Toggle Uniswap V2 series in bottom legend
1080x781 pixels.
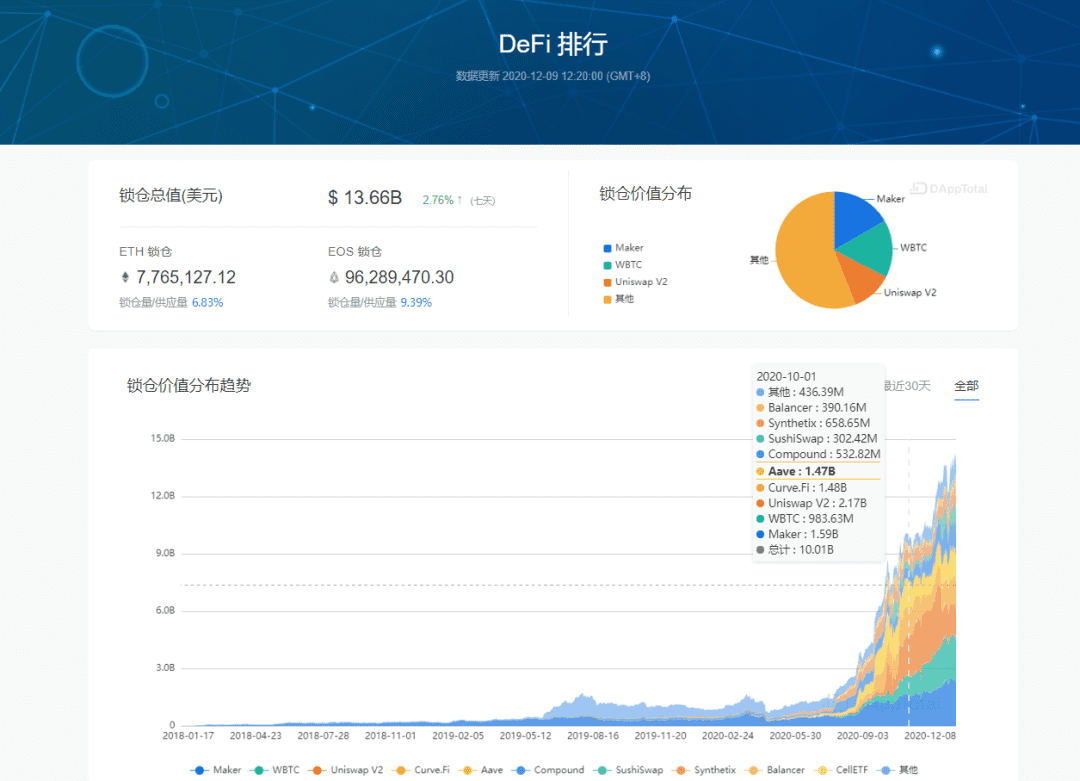coord(345,770)
